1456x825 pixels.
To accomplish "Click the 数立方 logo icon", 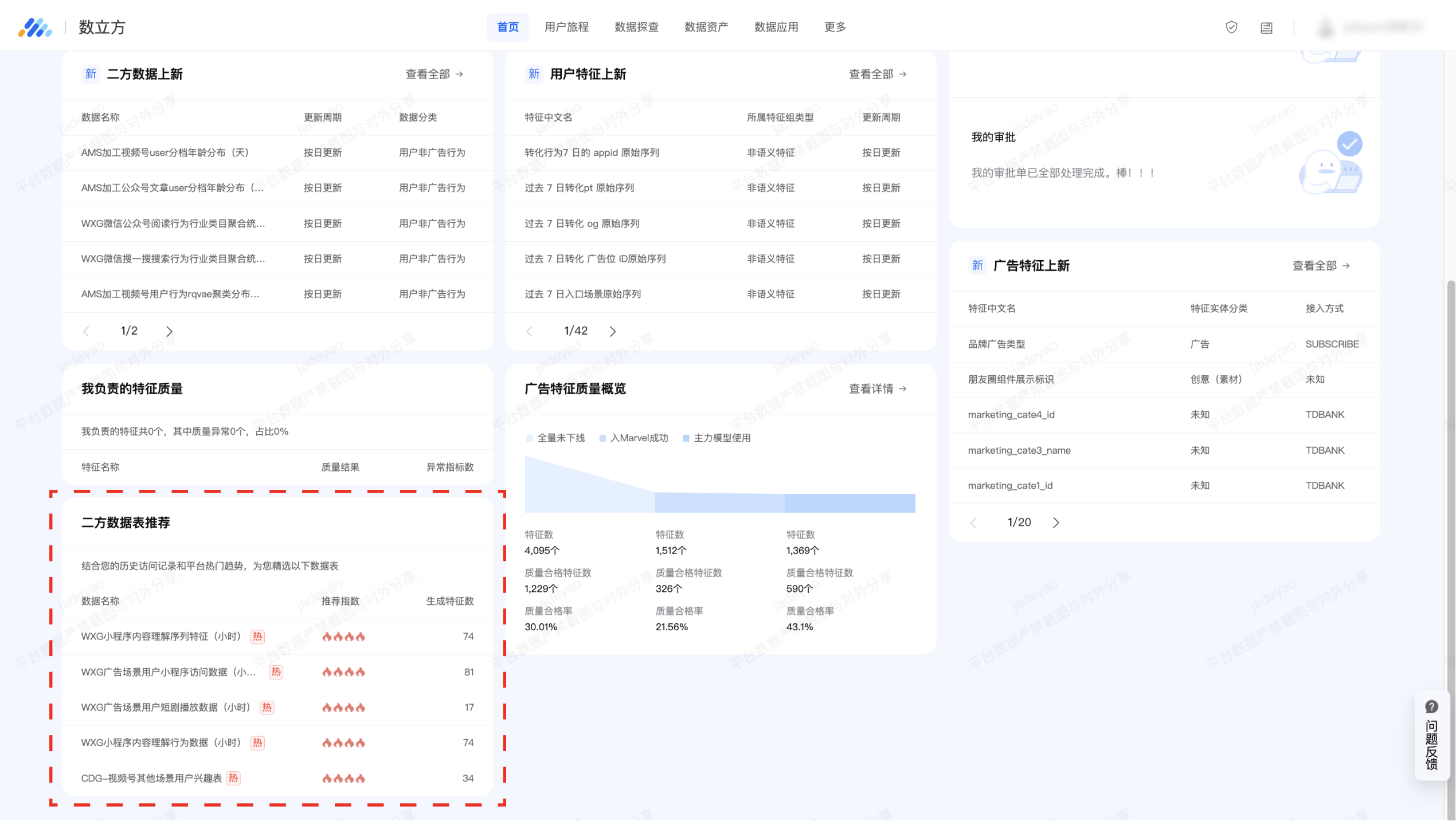I will 35,27.
